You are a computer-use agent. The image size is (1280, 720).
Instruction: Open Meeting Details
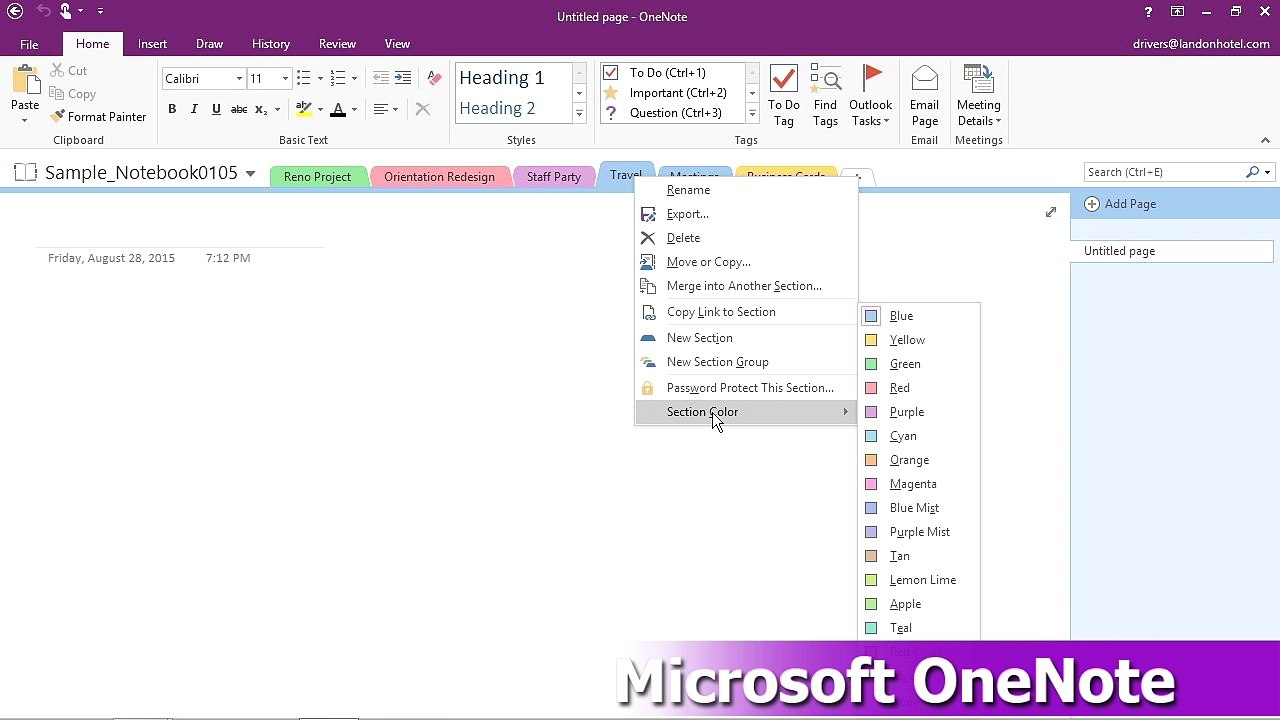(979, 96)
